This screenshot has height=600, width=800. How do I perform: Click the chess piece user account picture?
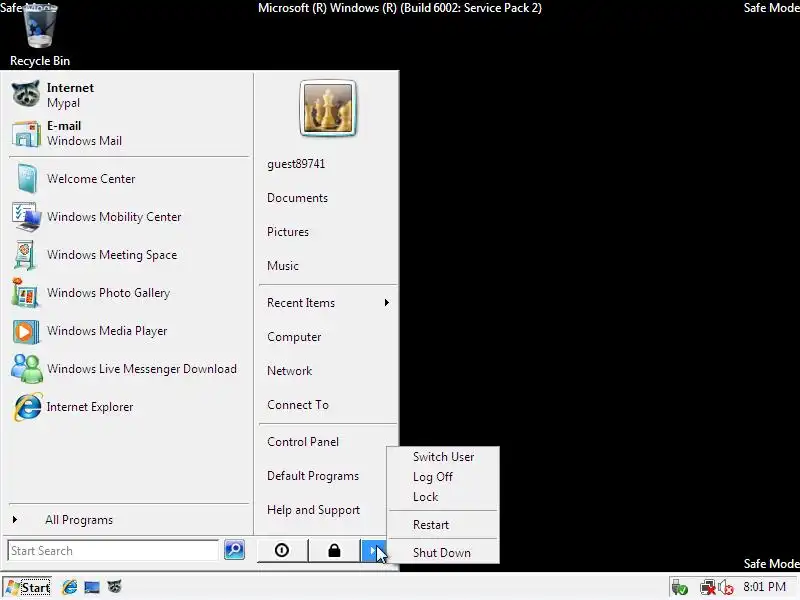328,108
